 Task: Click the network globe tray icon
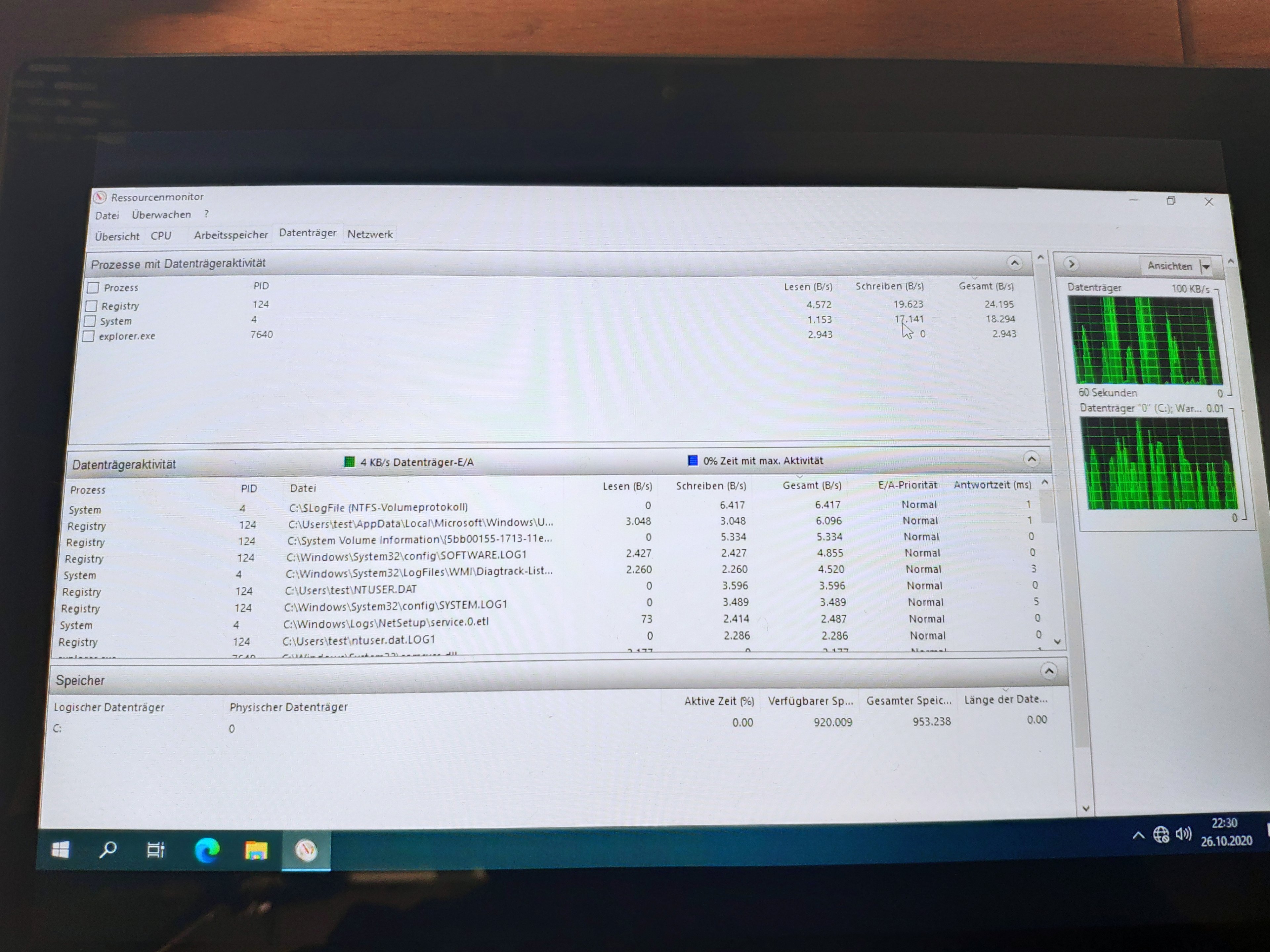tap(1161, 834)
